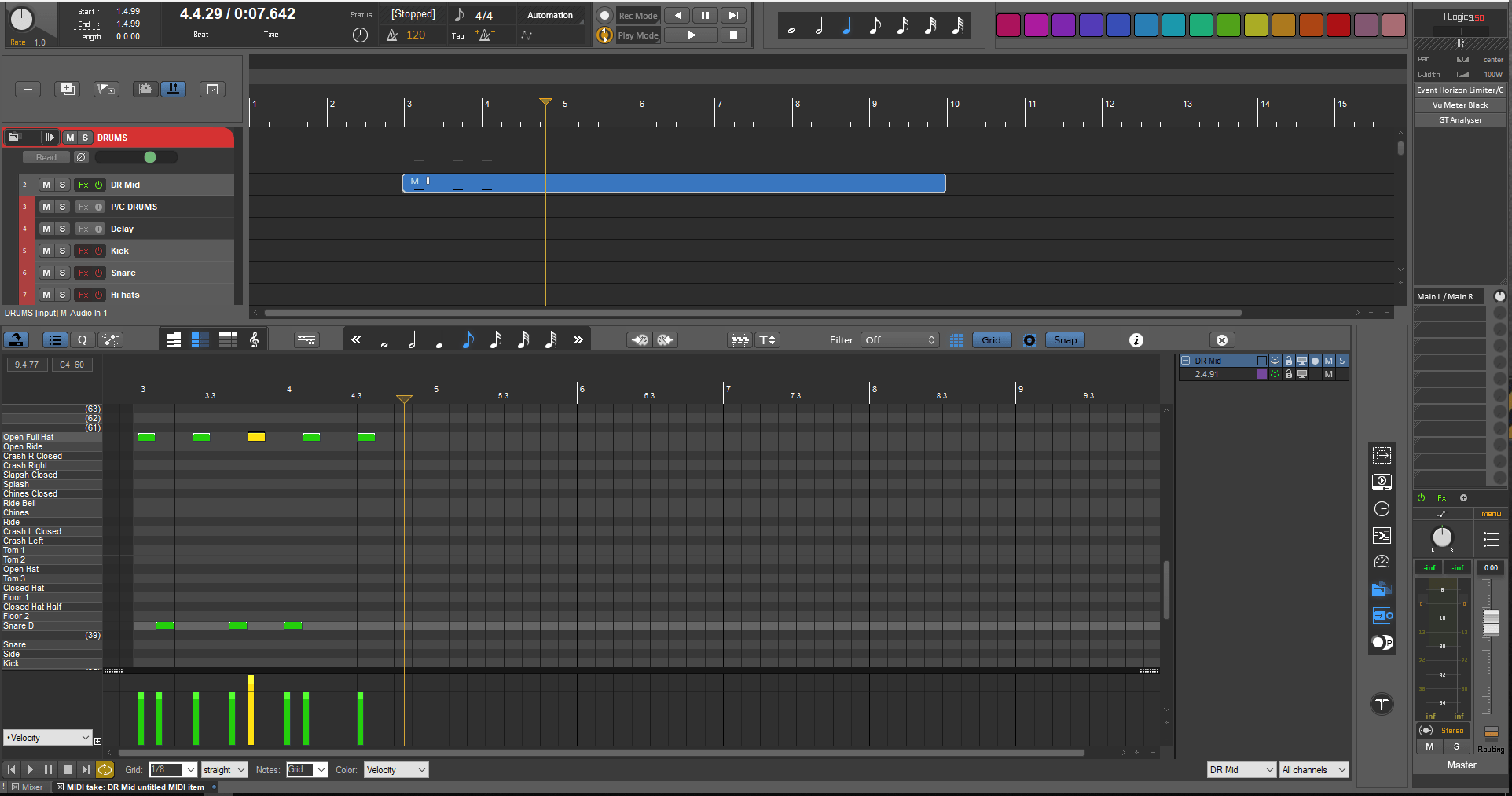Open the Event Horizon Limiter effect
This screenshot has width=1512, height=796.
click(1460, 90)
